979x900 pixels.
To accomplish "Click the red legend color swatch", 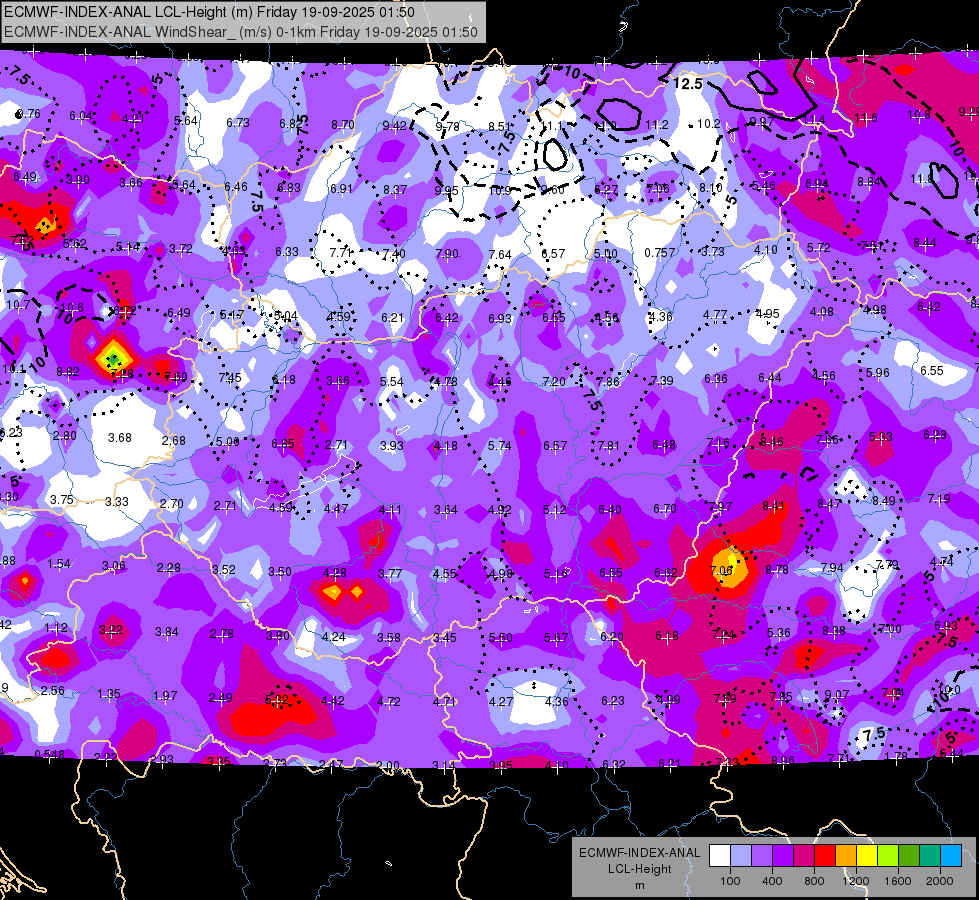I will click(825, 856).
